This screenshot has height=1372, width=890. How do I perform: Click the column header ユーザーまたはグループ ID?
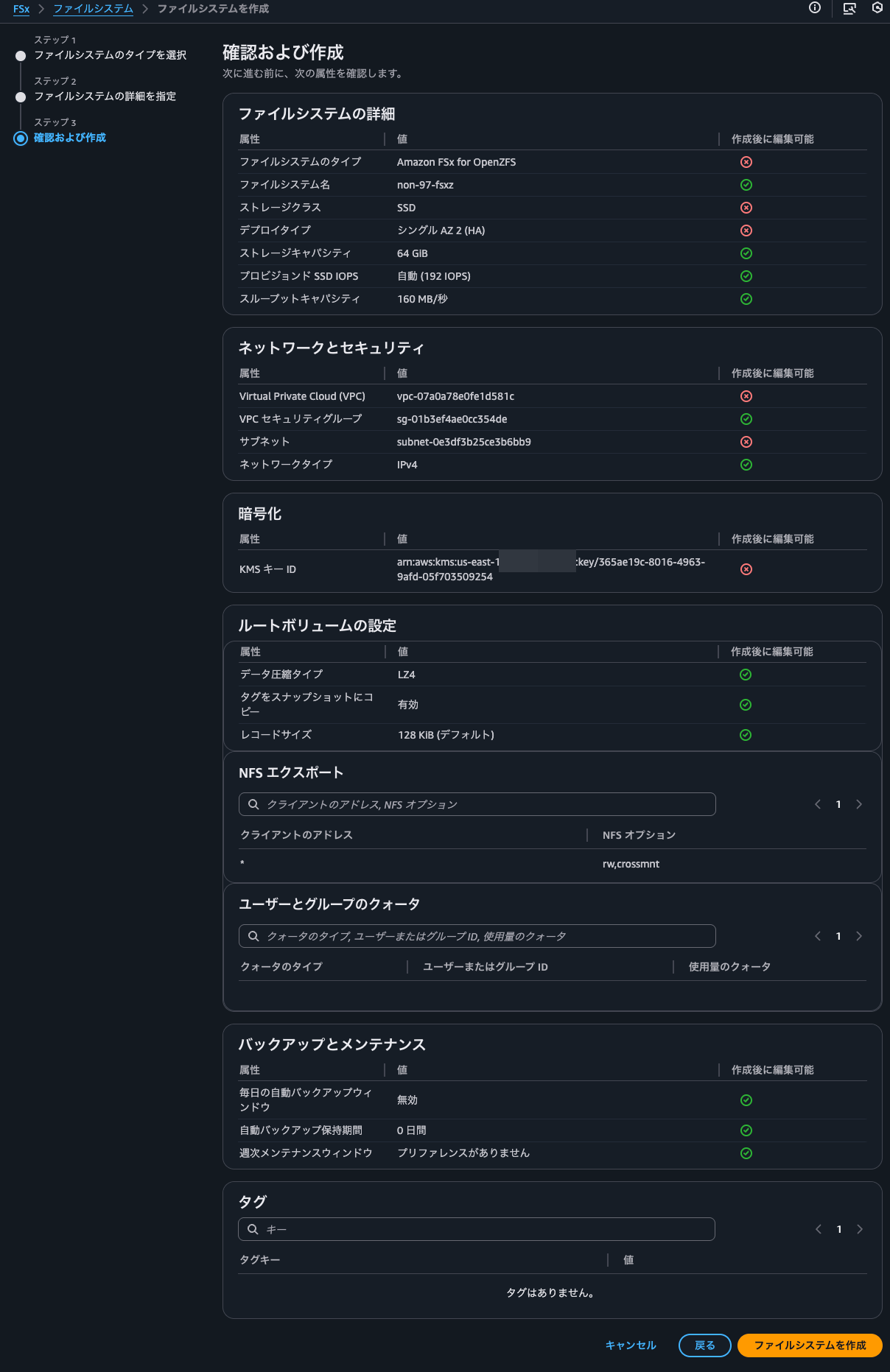(486, 966)
